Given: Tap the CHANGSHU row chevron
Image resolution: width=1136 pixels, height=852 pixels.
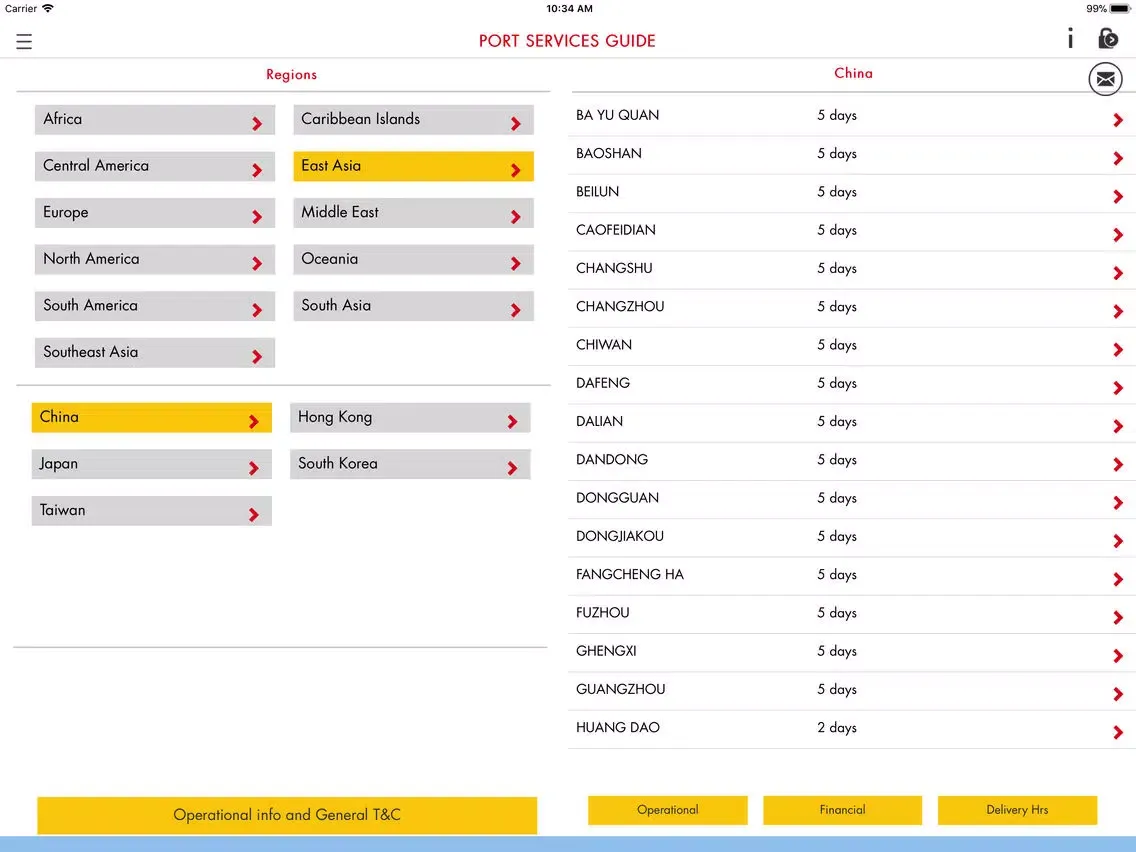Looking at the screenshot, I should pos(1118,273).
